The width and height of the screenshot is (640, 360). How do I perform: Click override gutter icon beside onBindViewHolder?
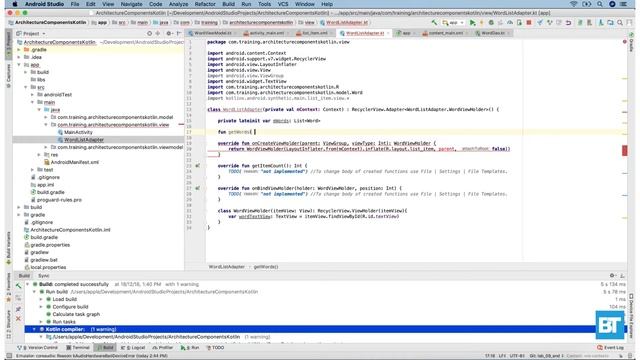pyautogui.click(x=198, y=188)
